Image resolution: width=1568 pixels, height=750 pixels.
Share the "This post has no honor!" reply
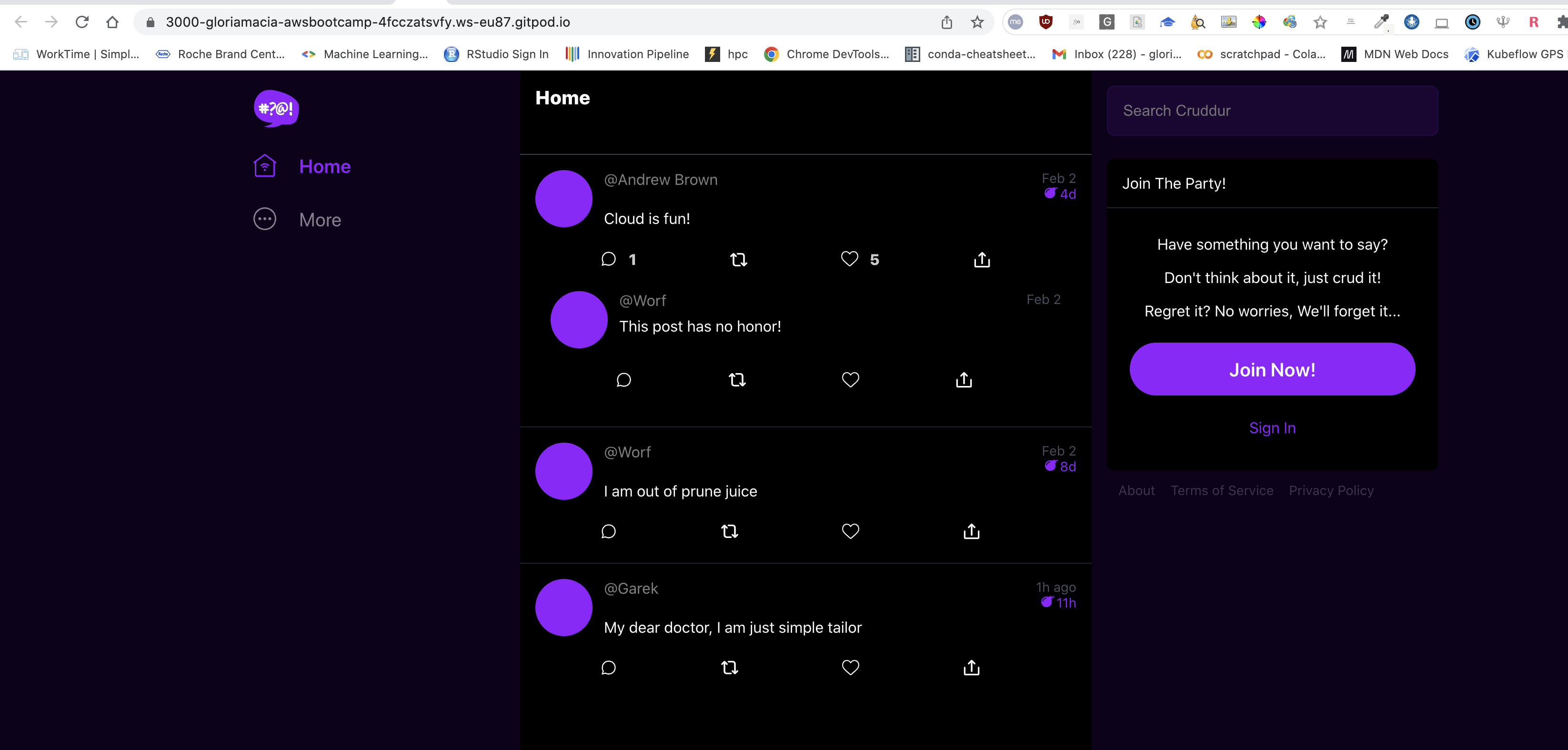964,380
